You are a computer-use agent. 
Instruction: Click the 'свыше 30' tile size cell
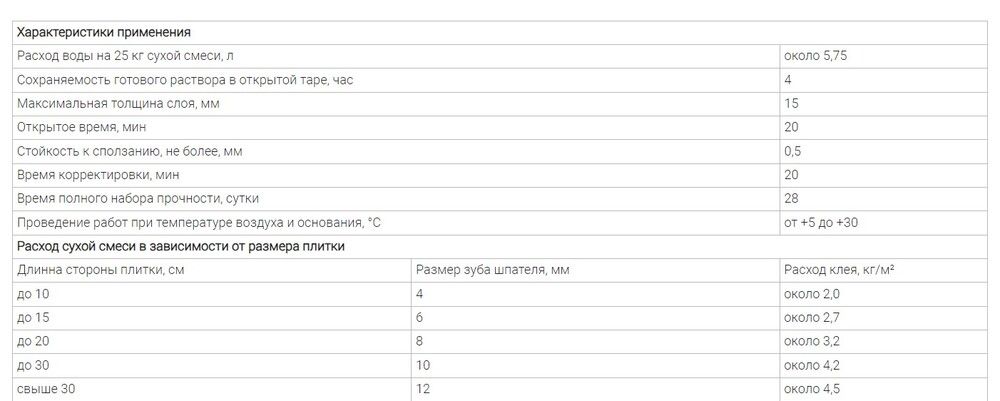(212, 389)
